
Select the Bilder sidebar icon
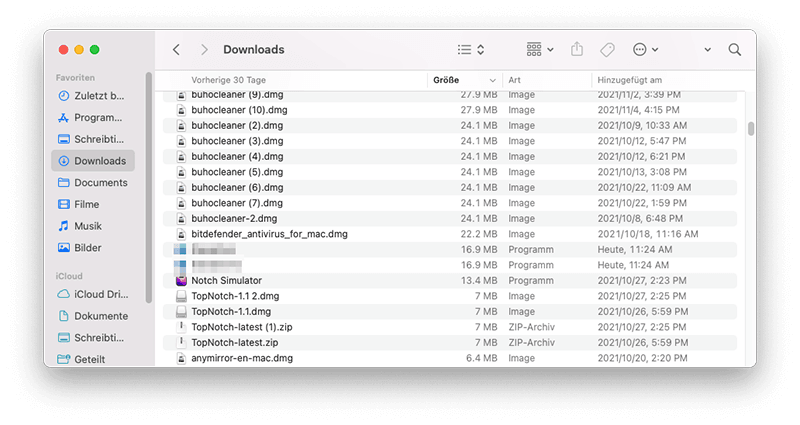pyautogui.click(x=64, y=248)
